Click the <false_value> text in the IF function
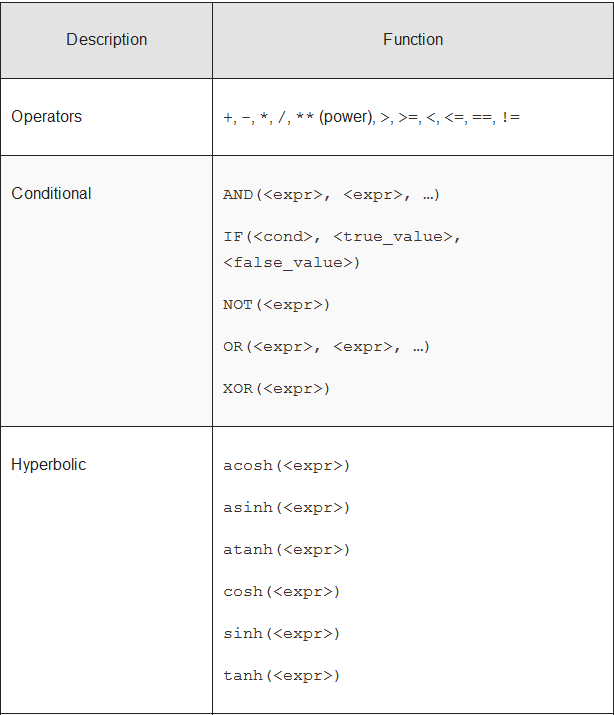The width and height of the screenshot is (614, 715). [291, 263]
